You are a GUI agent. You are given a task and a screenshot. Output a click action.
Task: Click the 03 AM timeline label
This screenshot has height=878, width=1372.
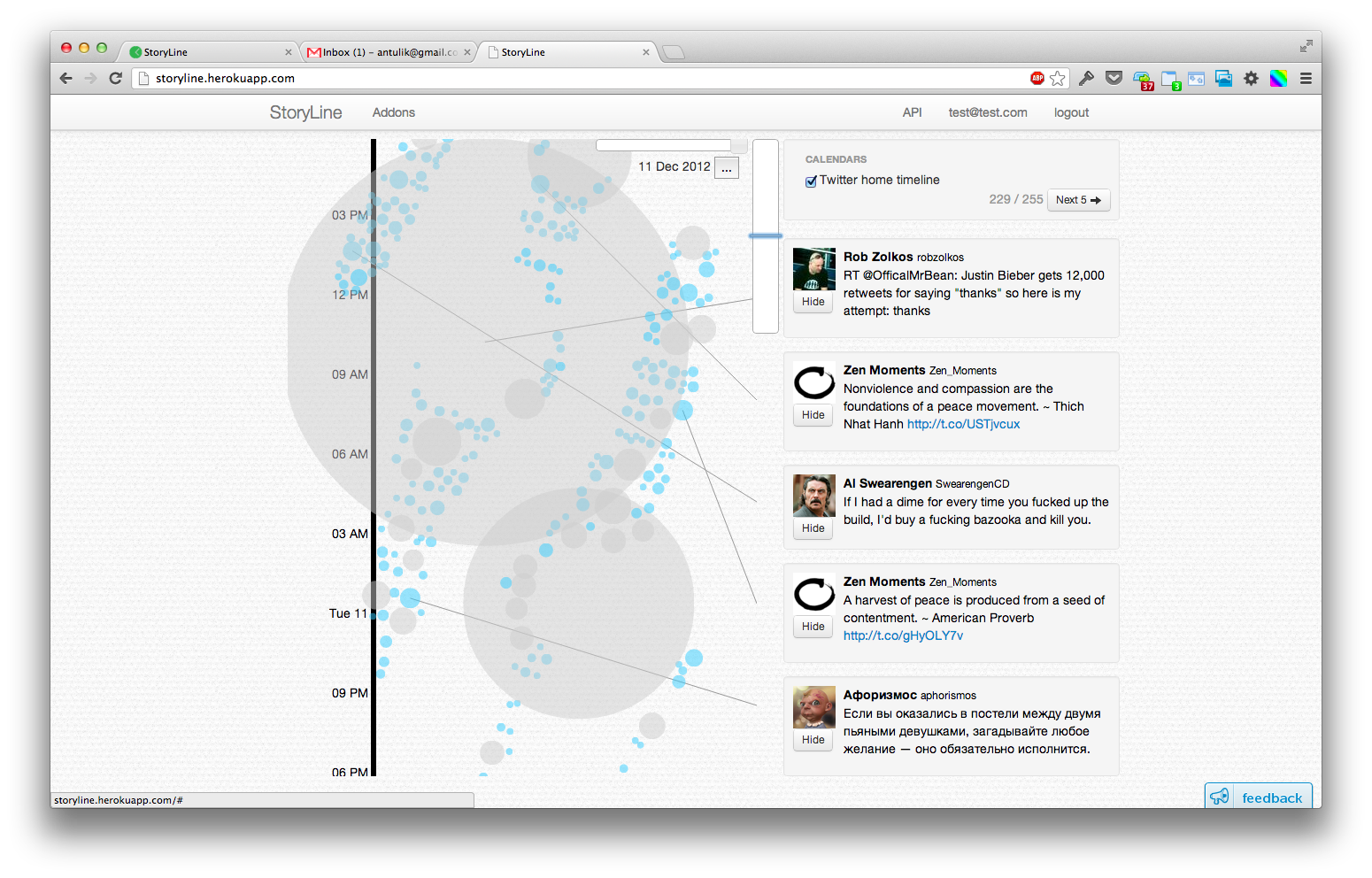350,534
